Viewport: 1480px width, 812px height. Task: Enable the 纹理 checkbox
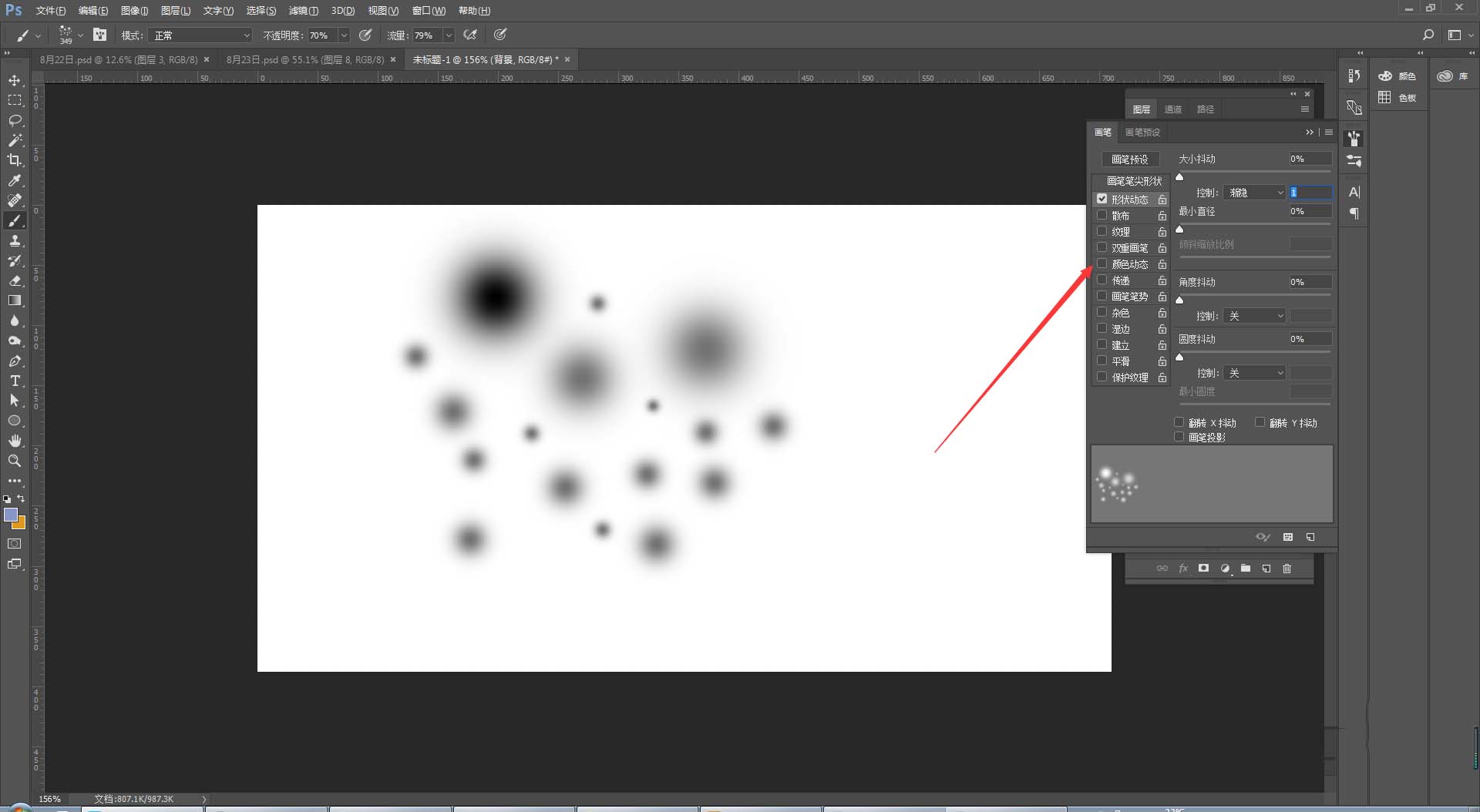click(1102, 231)
